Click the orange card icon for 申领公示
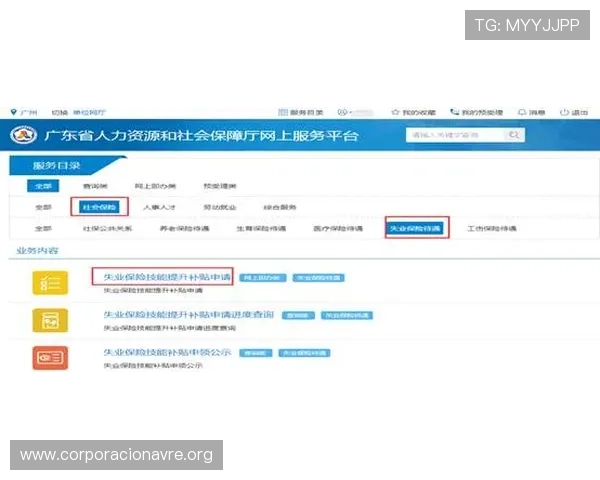Viewport: 600px width, 480px height. coord(50,358)
